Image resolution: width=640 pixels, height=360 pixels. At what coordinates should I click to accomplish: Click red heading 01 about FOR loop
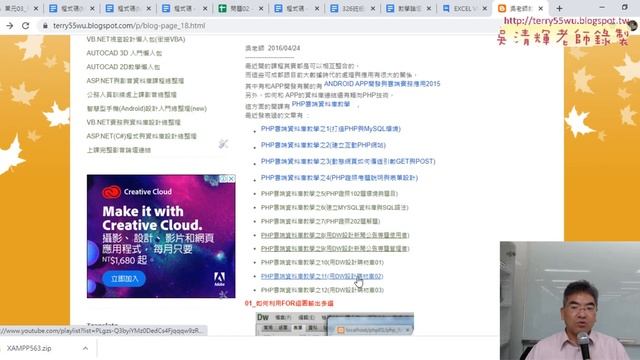(289, 303)
